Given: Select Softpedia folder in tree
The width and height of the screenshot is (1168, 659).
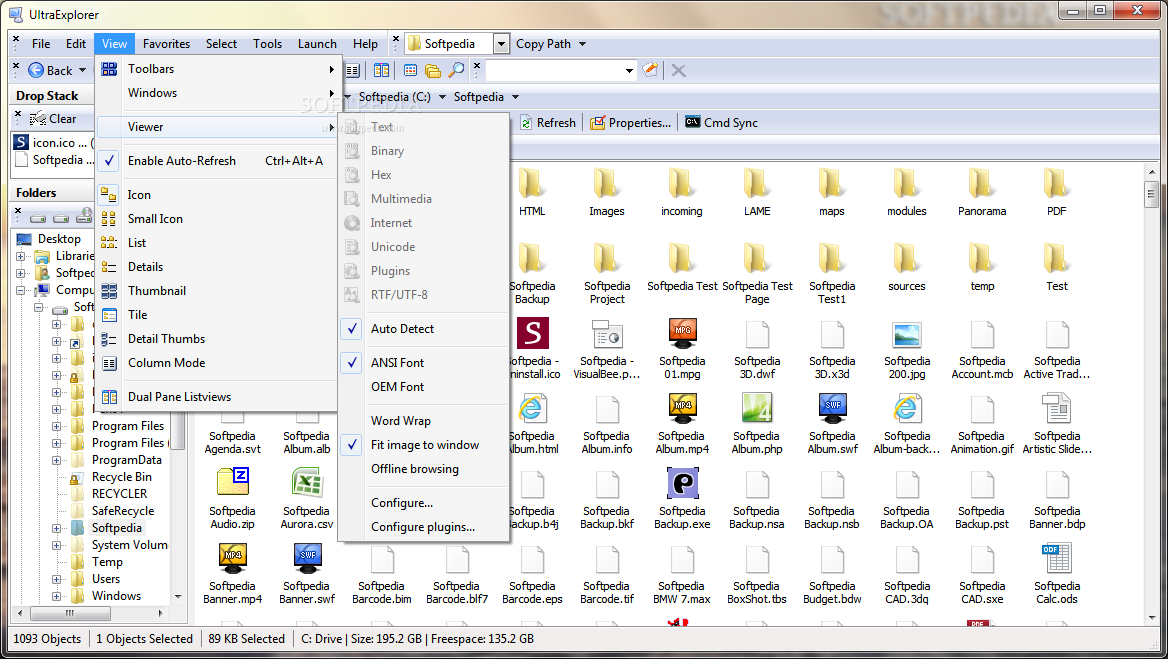Looking at the screenshot, I should coord(116,528).
